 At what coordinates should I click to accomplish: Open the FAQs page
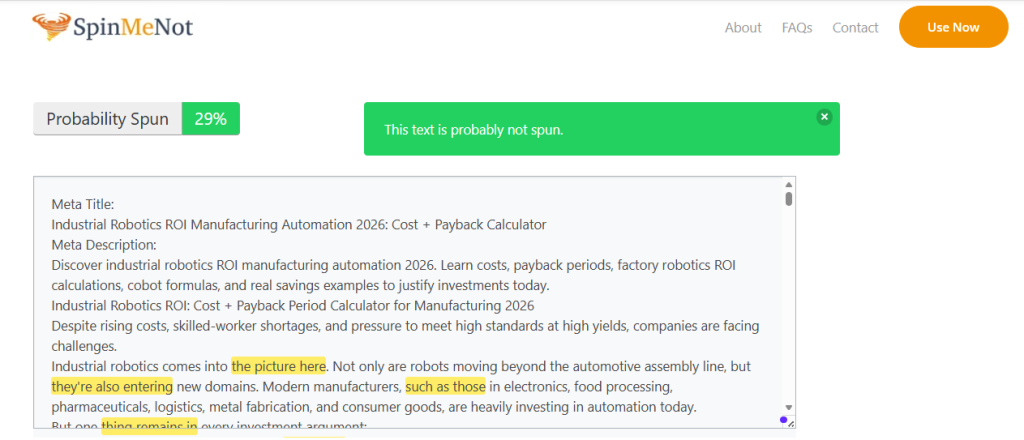[x=797, y=27]
